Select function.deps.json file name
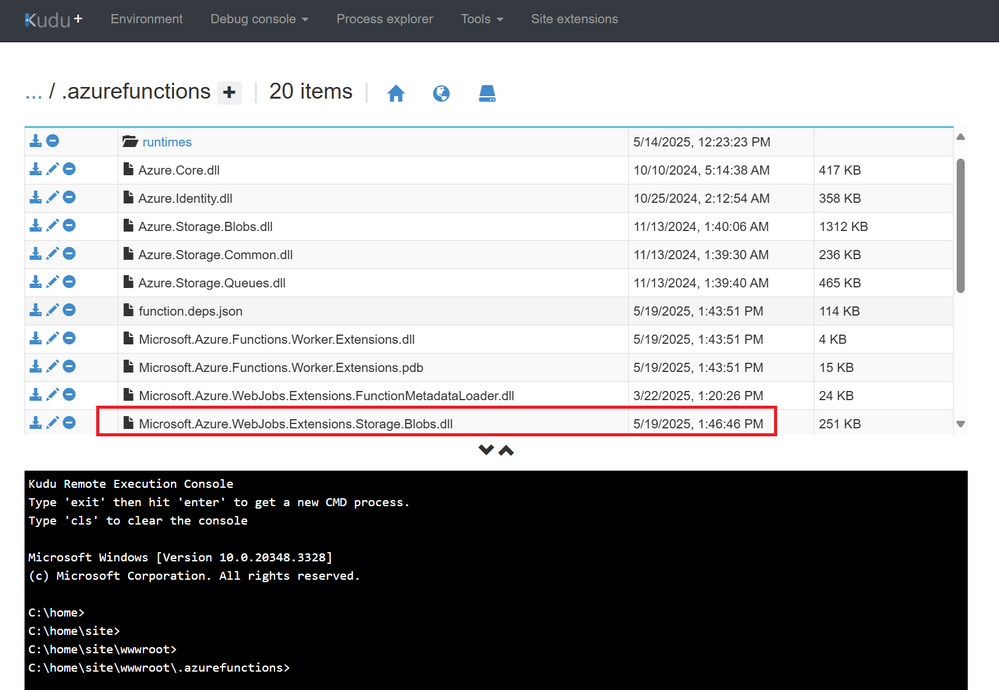Viewport: 999px width, 690px height. (190, 311)
